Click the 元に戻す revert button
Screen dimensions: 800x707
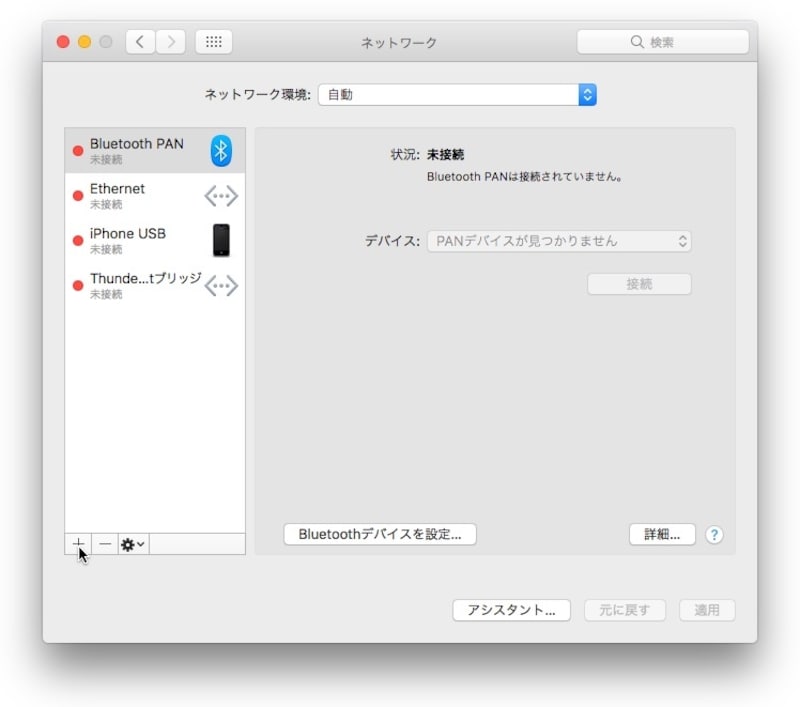click(x=625, y=610)
